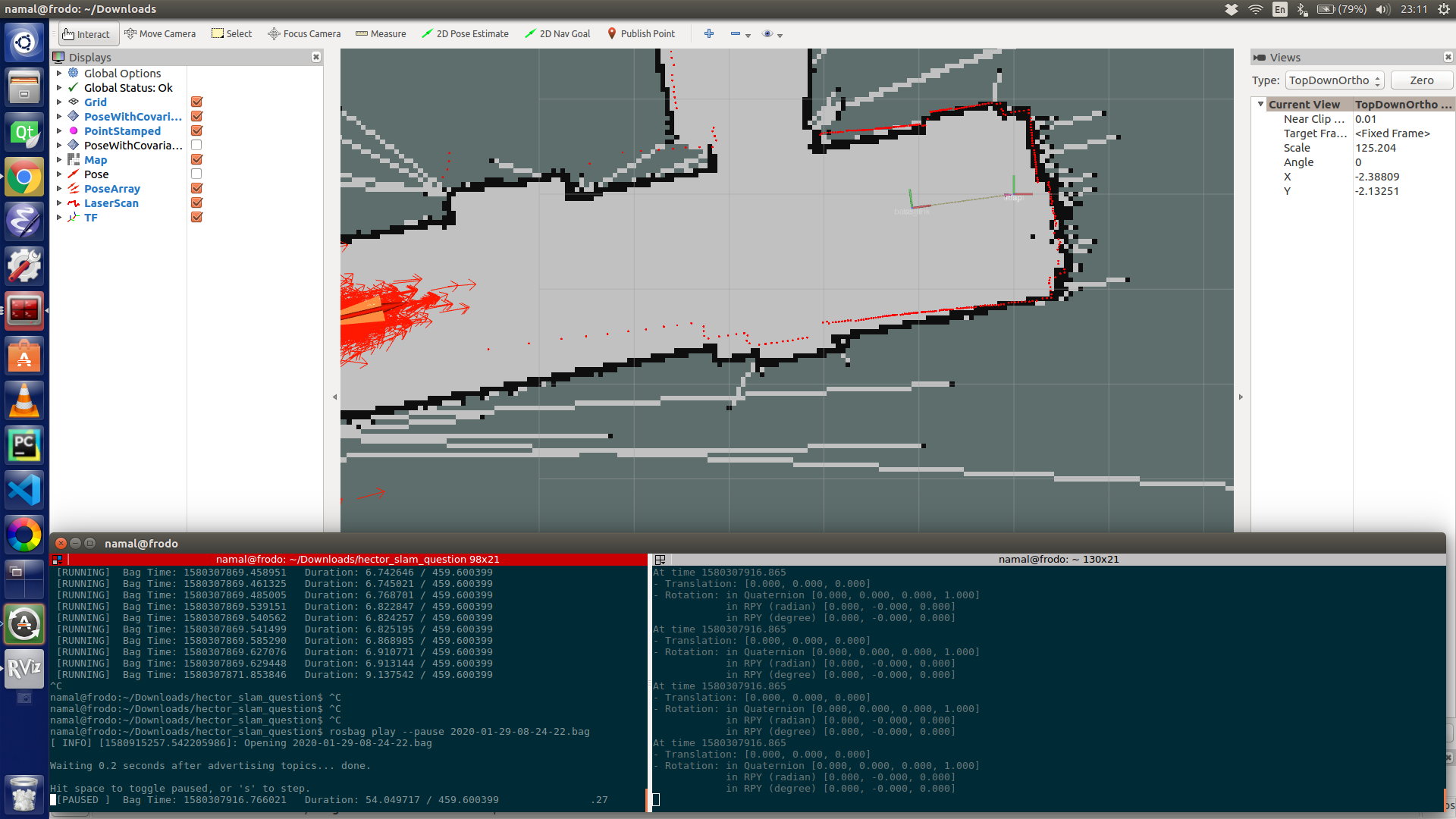Activate the Select tool
The width and height of the screenshot is (1456, 819).
click(x=231, y=34)
